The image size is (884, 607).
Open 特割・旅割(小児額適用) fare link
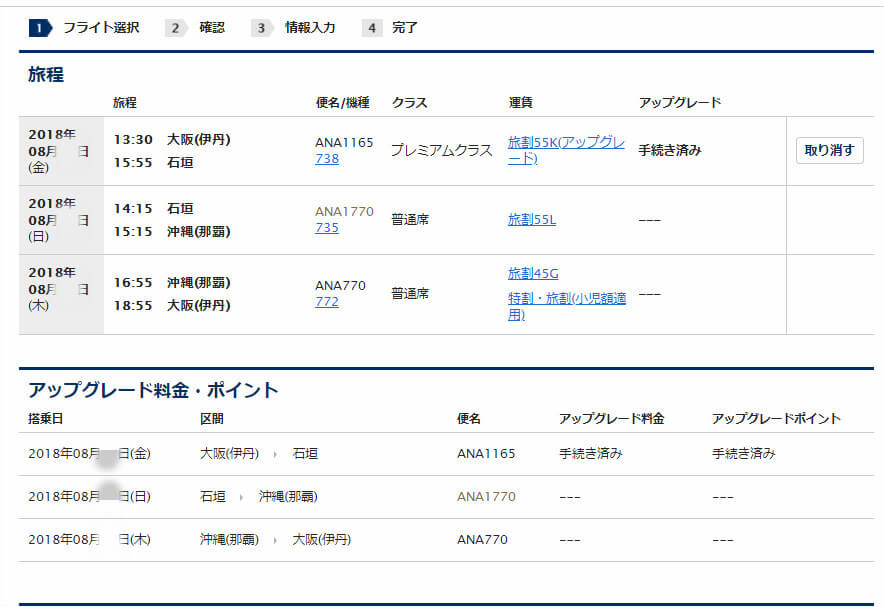pyautogui.click(x=566, y=306)
